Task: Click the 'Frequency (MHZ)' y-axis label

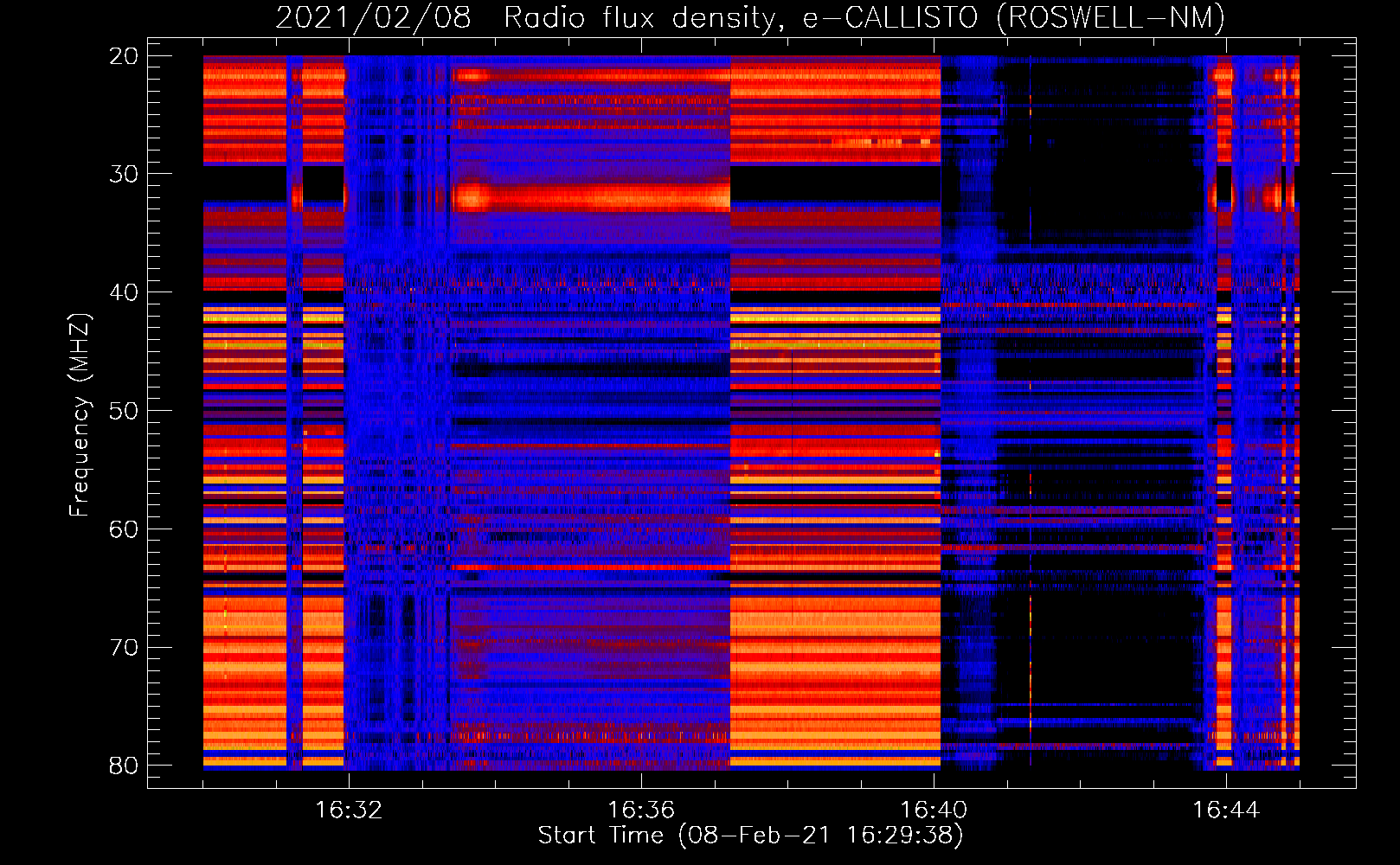Action: [x=79, y=415]
